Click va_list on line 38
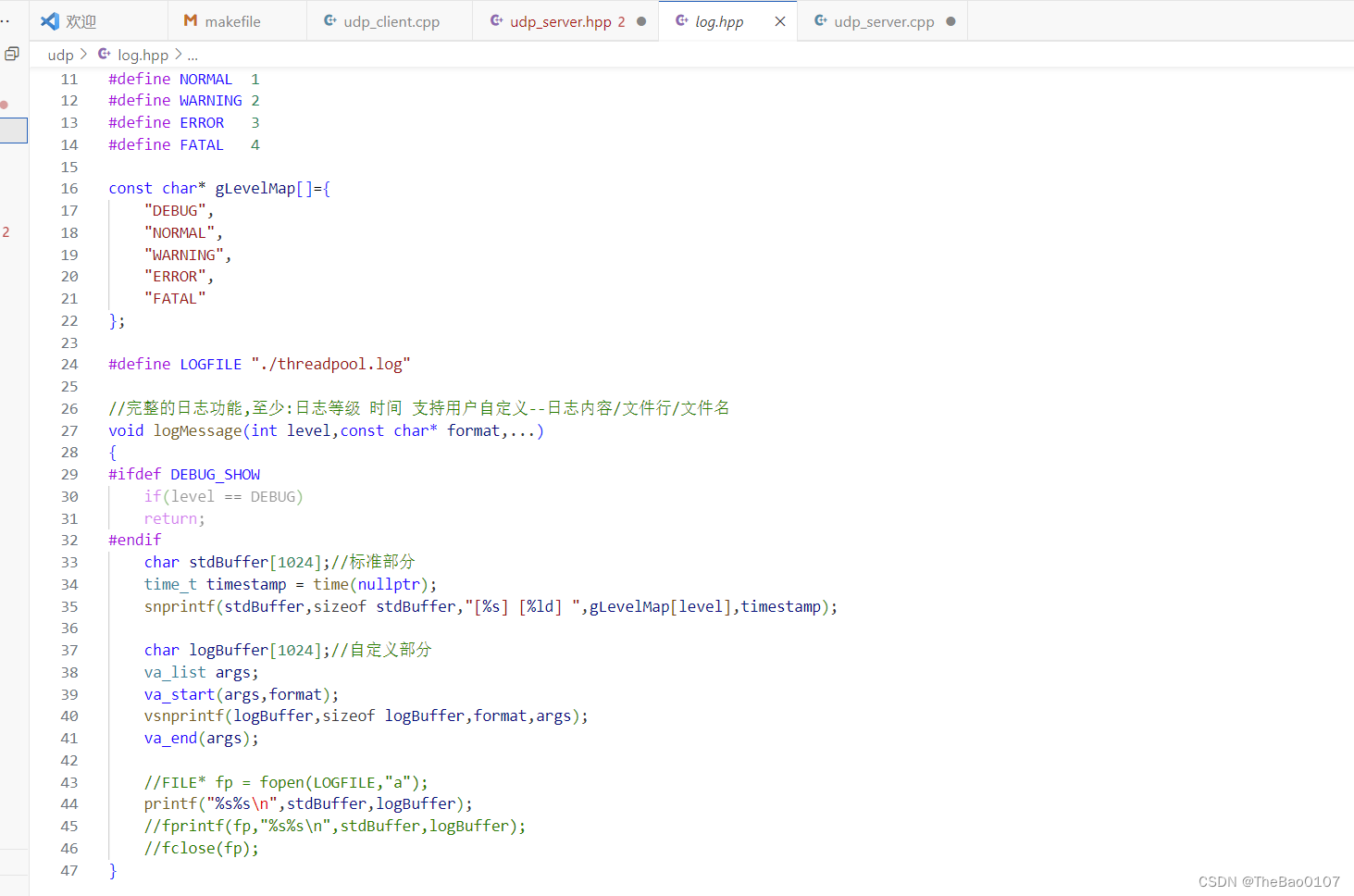The width and height of the screenshot is (1354, 896). 175,673
